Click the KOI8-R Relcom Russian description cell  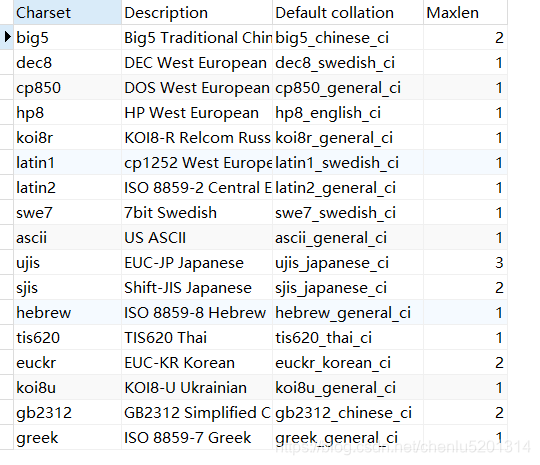click(197, 137)
